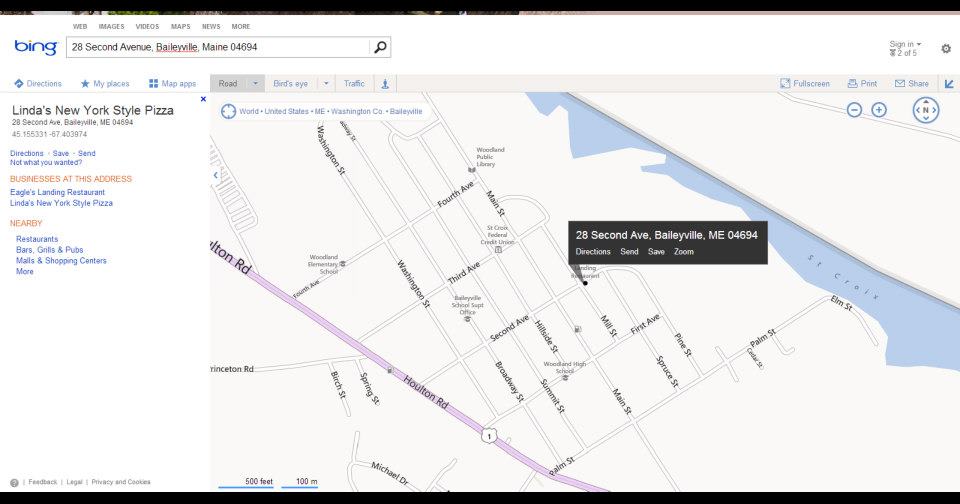960x504 pixels.
Task: Click the Woodland Public Library map icon
Action: tap(471, 170)
